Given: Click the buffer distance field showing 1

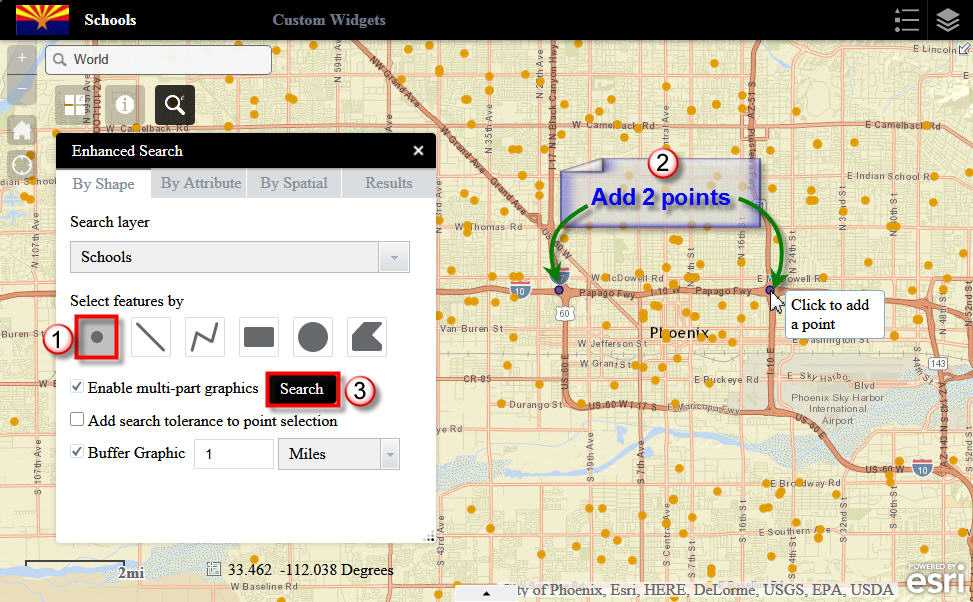Looking at the screenshot, I should [x=234, y=454].
